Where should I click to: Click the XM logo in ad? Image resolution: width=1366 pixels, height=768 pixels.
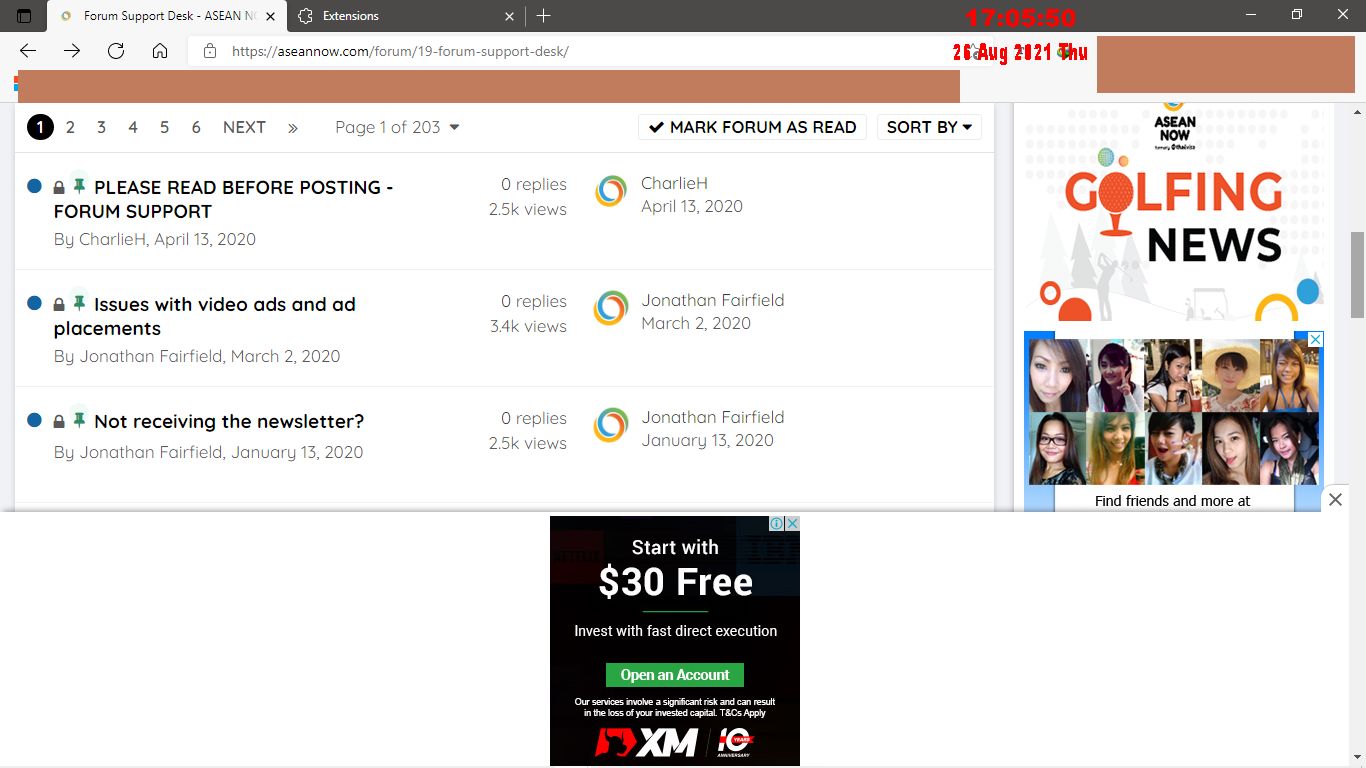click(646, 742)
